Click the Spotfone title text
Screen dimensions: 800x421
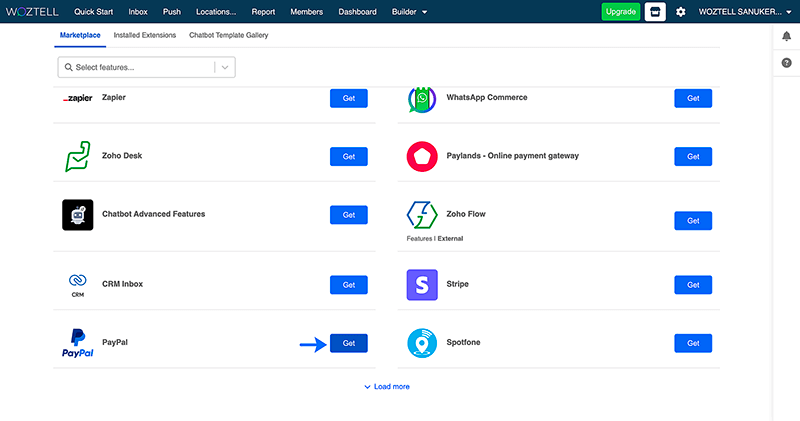(463, 342)
